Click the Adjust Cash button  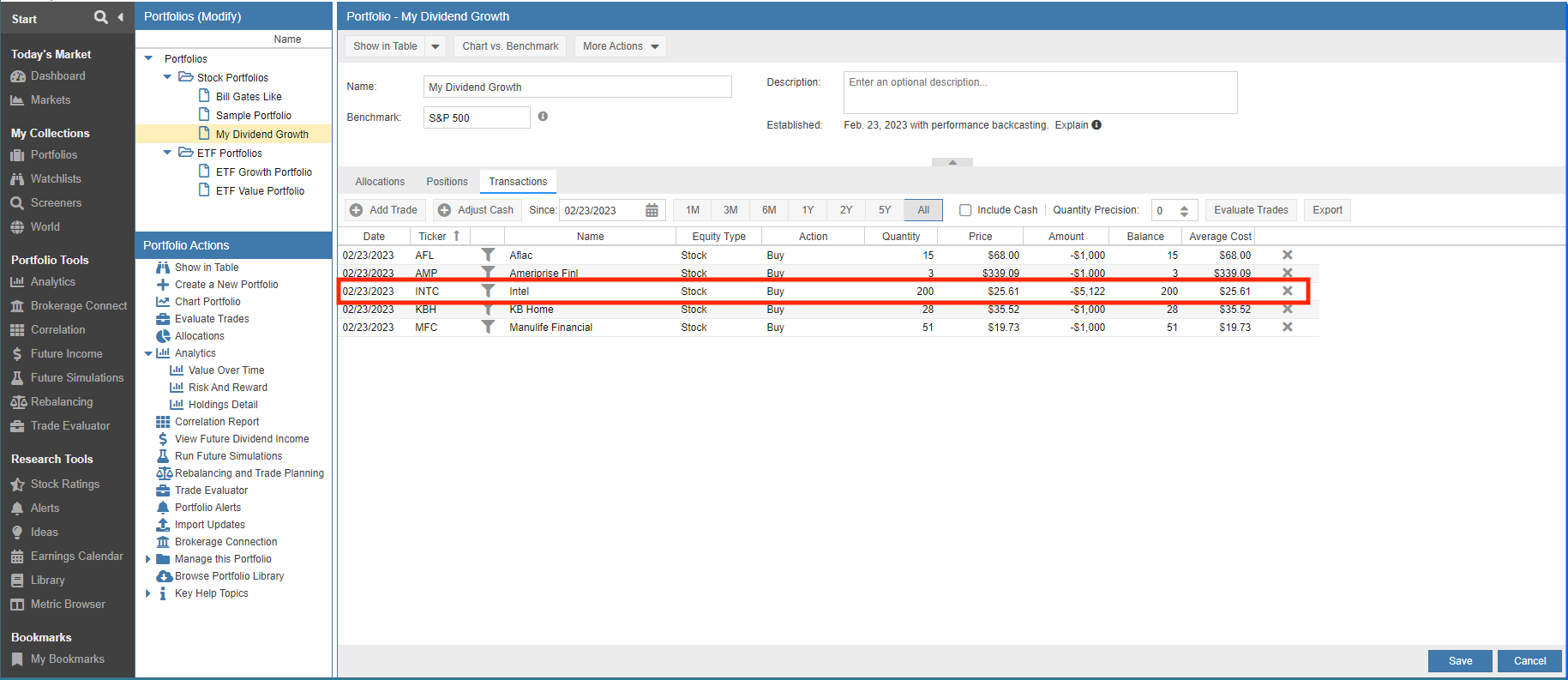click(x=477, y=210)
